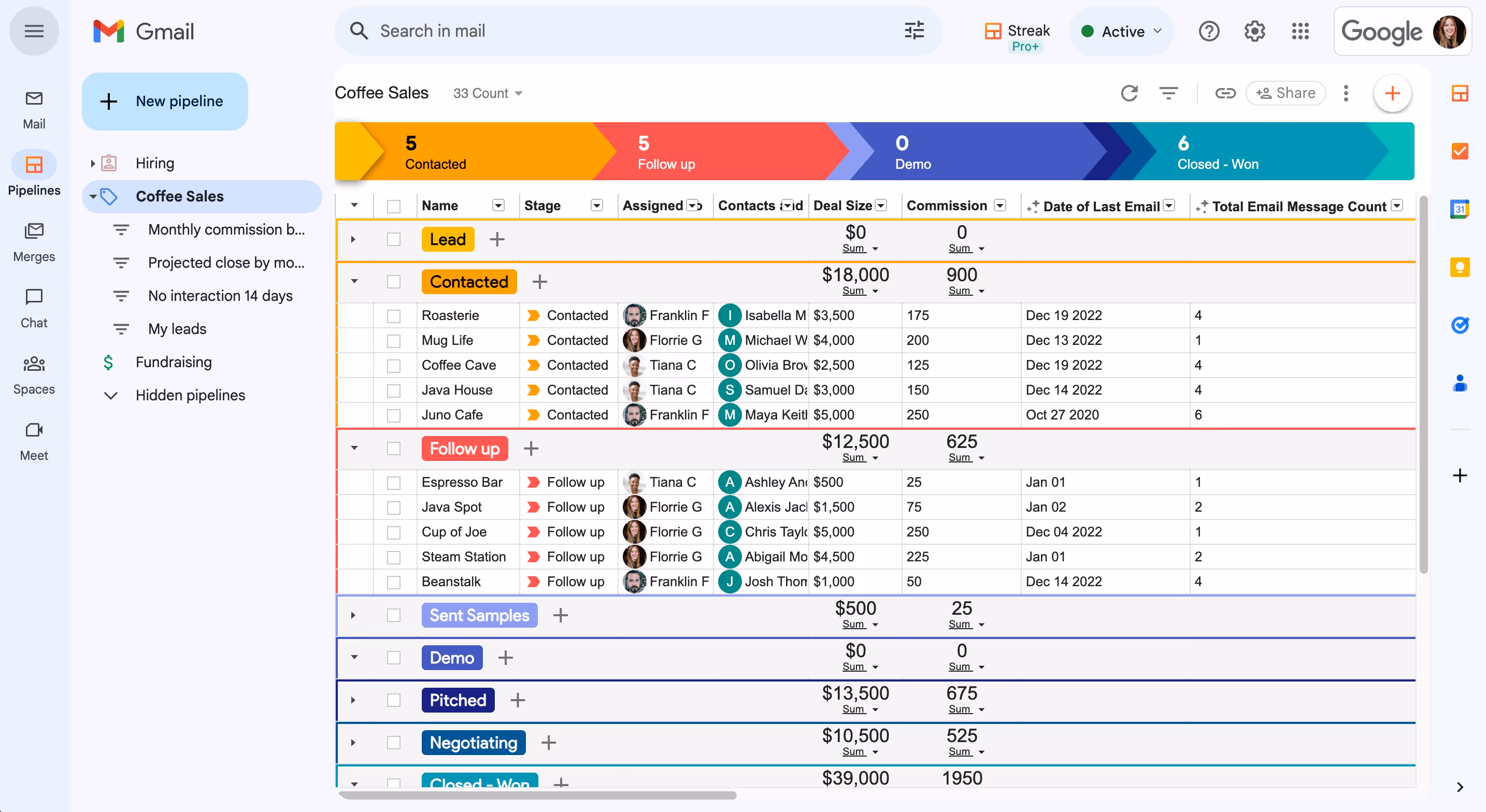Screen dimensions: 1486x812
Task: Open the three-dot more options menu
Action: (x=1346, y=93)
